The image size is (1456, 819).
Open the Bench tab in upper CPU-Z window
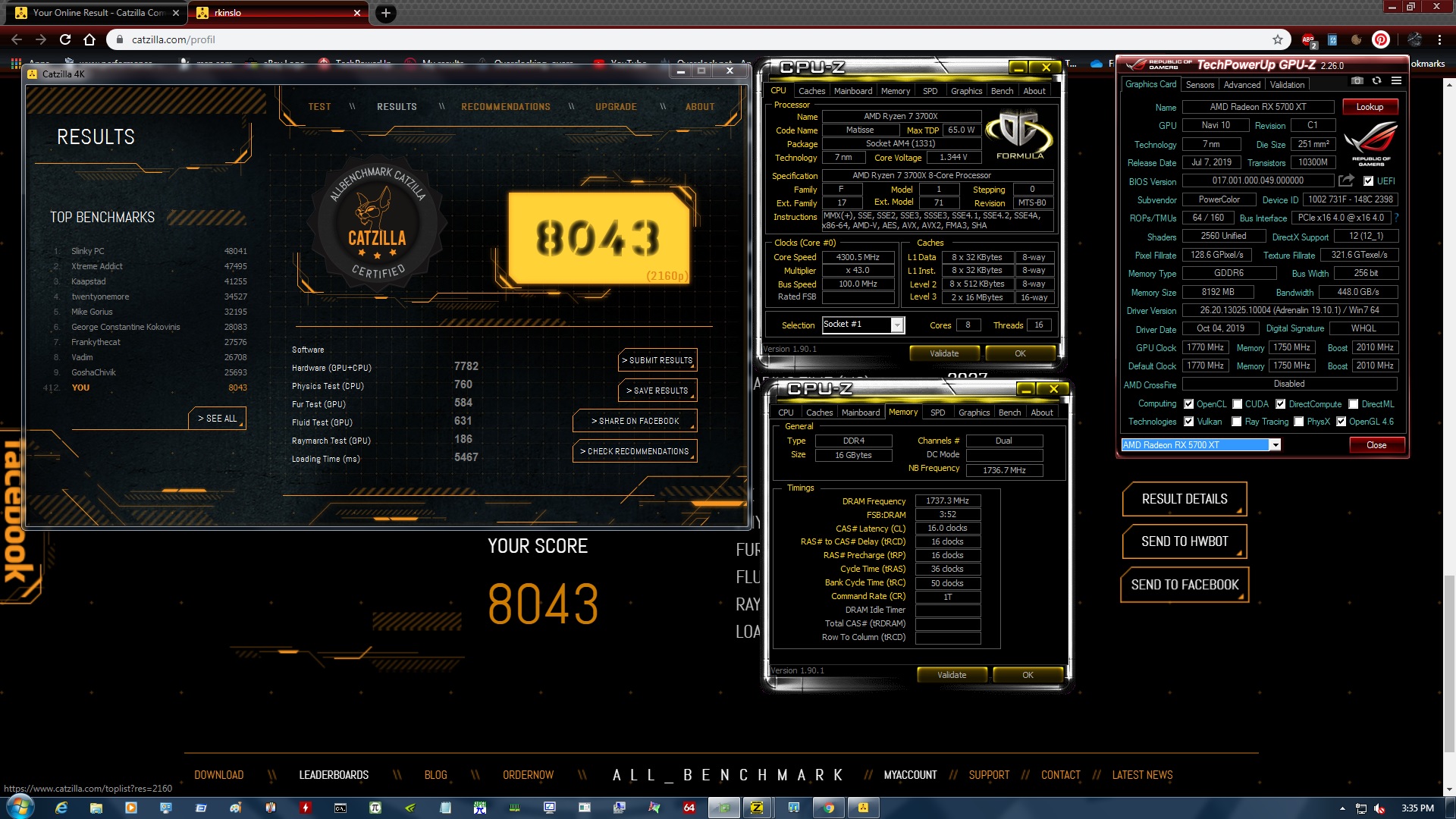click(x=1002, y=91)
